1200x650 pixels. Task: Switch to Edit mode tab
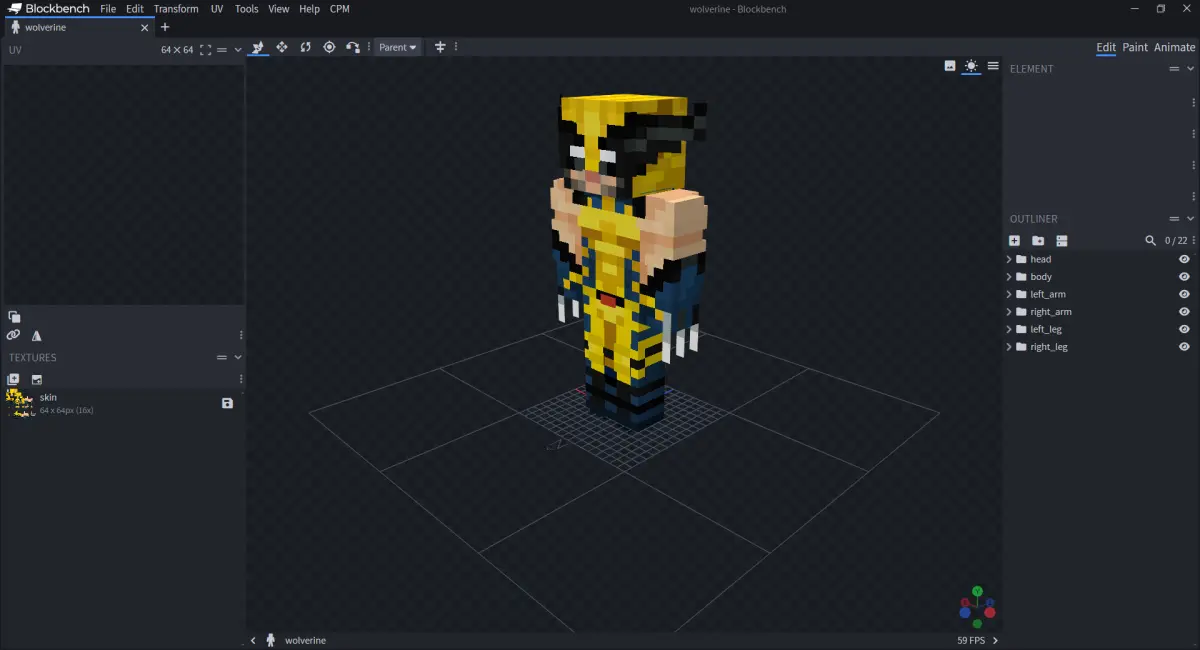(x=1106, y=47)
